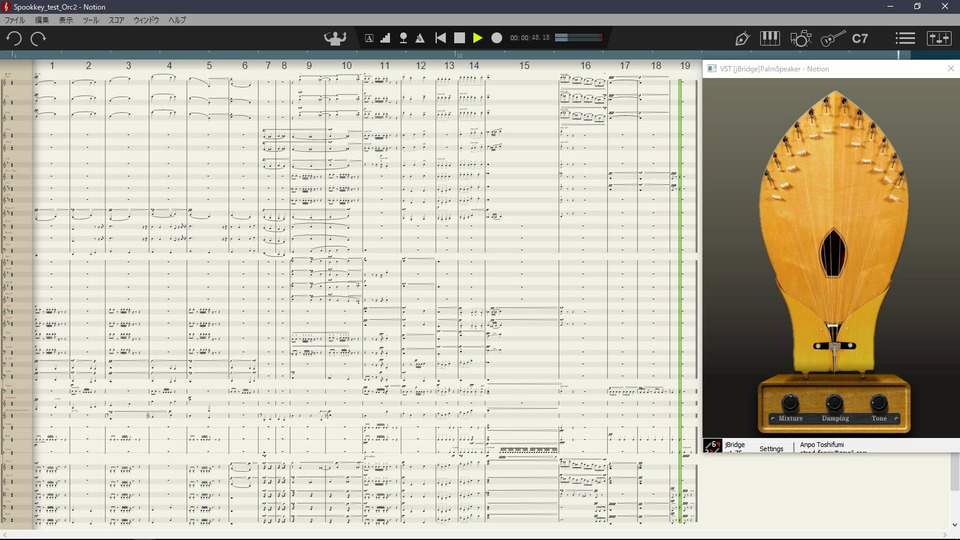The width and height of the screenshot is (960, 540).
Task: Select measure number 19 in the score
Action: [685, 66]
